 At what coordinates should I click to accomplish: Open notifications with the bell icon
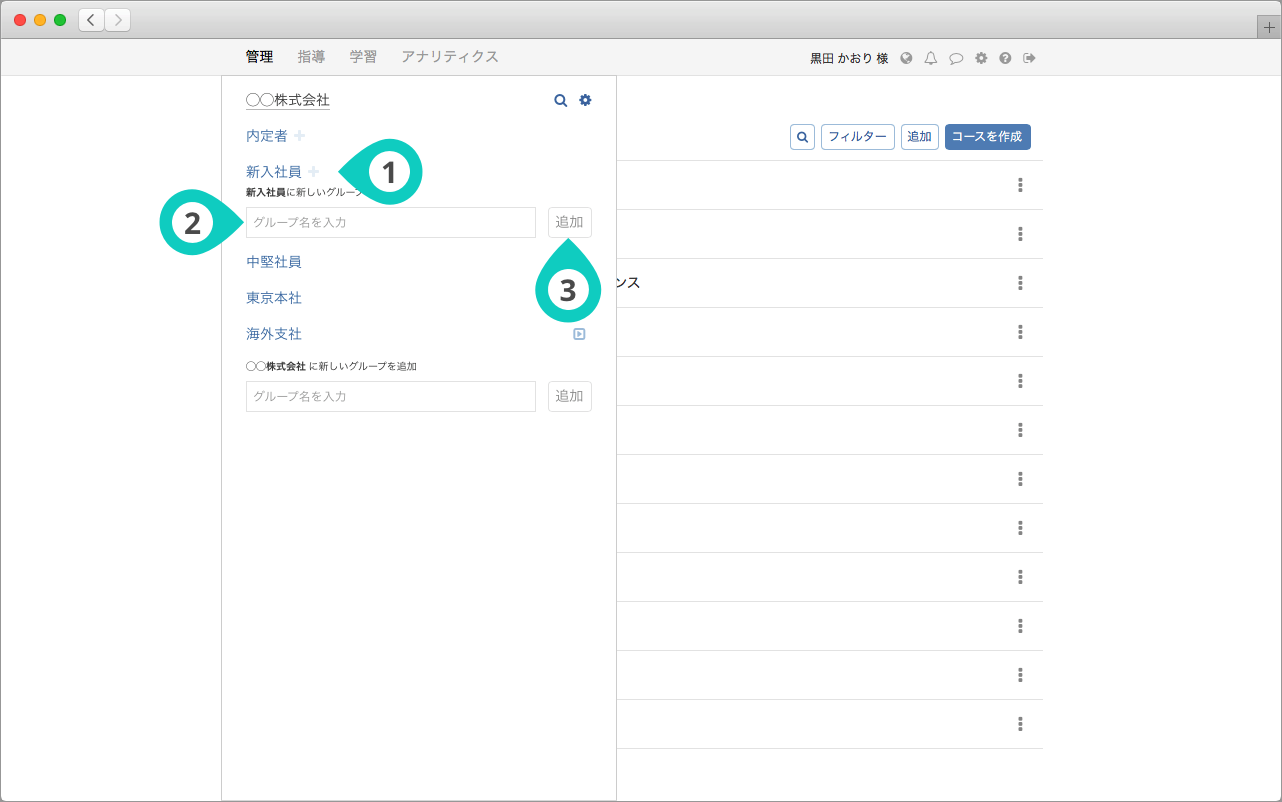pyautogui.click(x=931, y=58)
